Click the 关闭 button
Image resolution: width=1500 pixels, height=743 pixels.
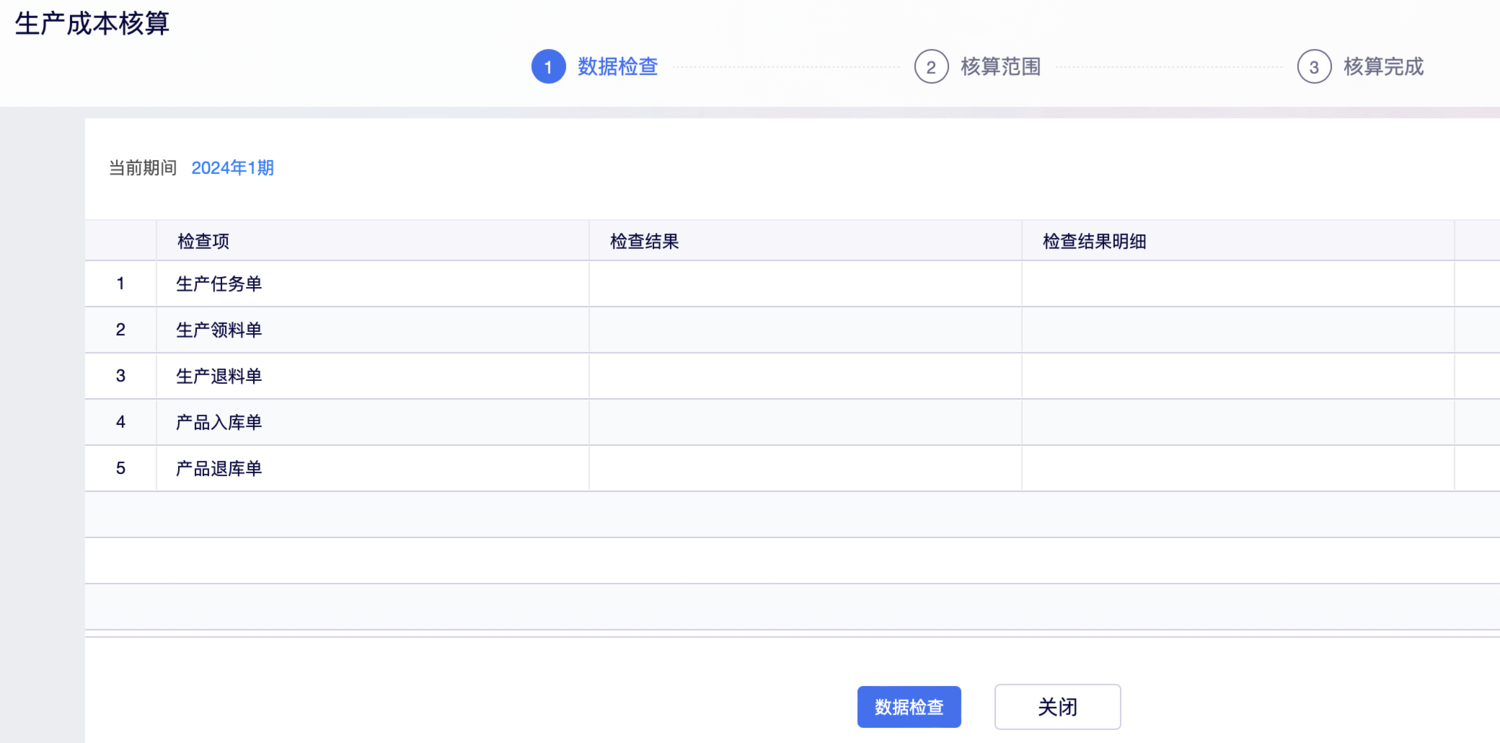pyautogui.click(x=1057, y=707)
